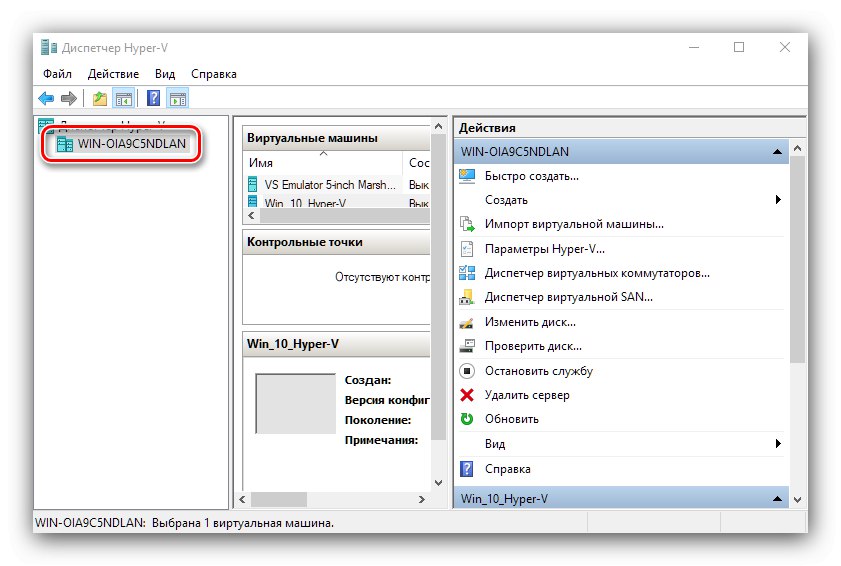Open the Действие menu
Viewport: 841px width, 566px height.
click(x=113, y=74)
